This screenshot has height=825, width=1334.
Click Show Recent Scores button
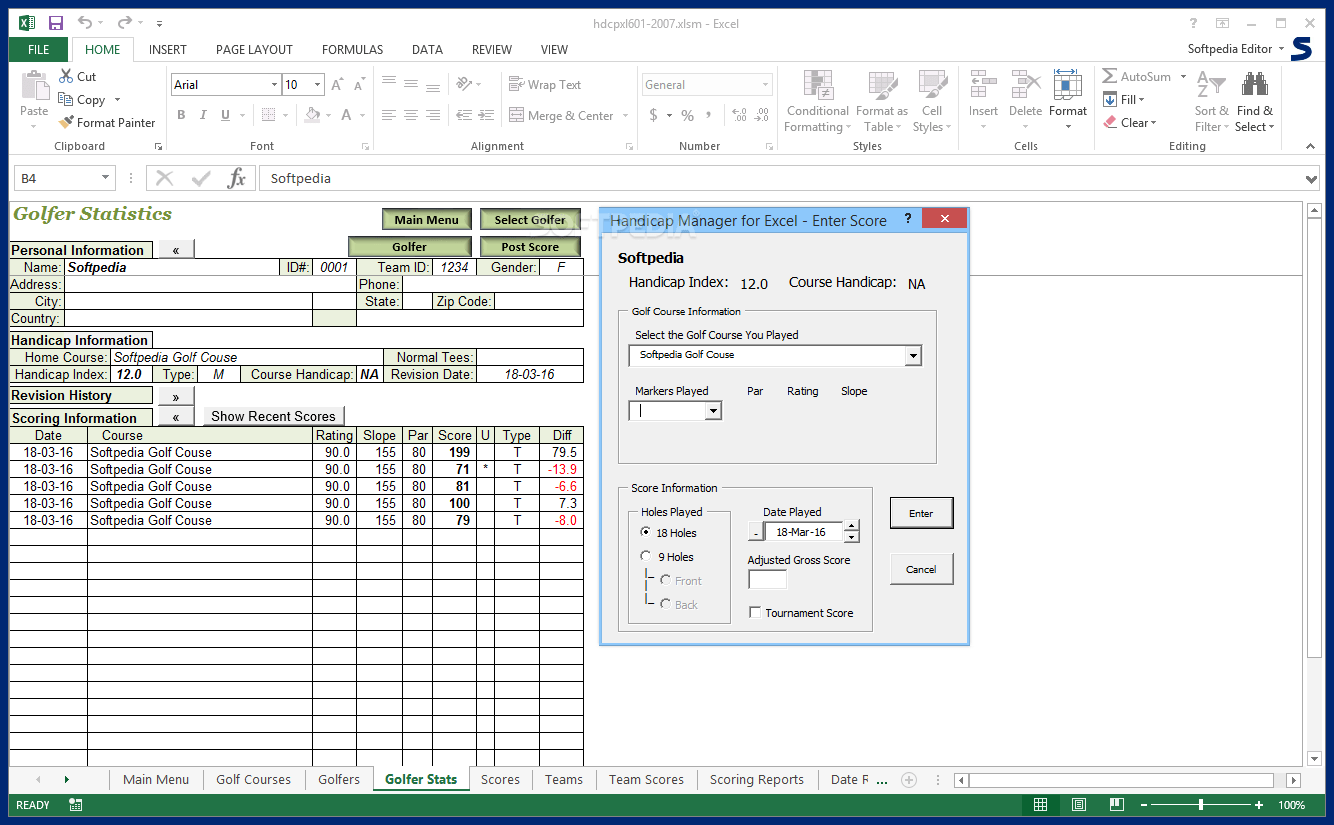pos(273,416)
